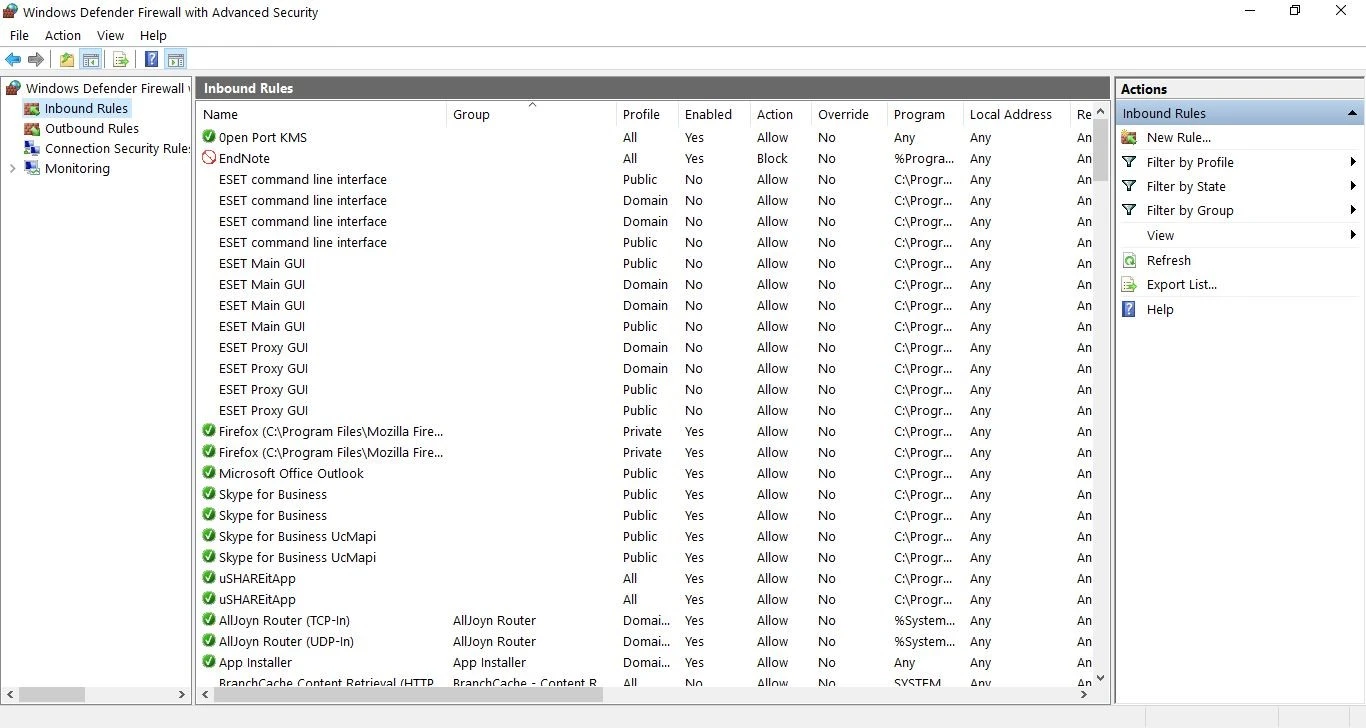Click Export List icon in Actions pane
The height and width of the screenshot is (728, 1366).
pyautogui.click(x=1129, y=284)
